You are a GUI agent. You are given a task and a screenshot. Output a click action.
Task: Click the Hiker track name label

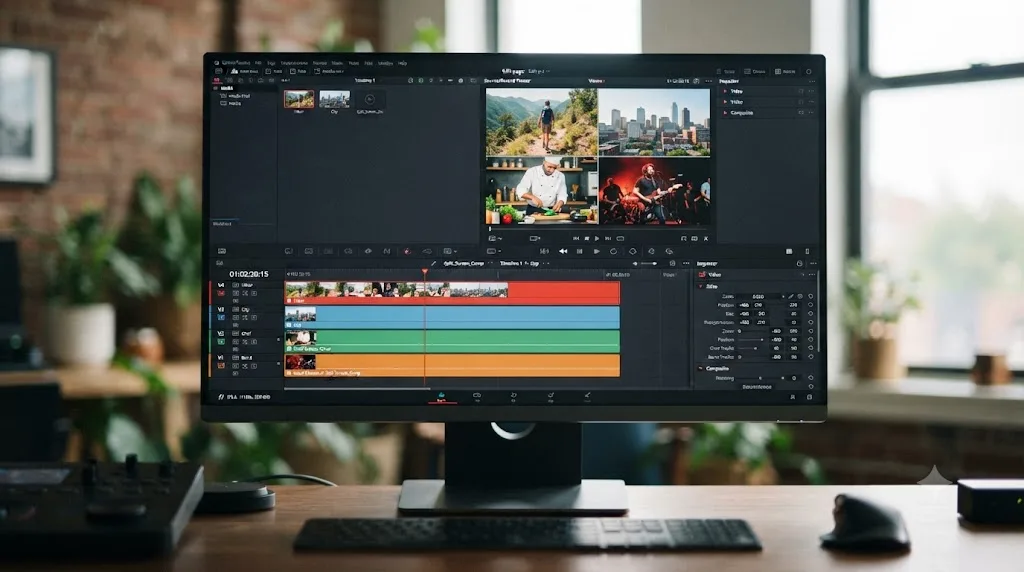pos(247,285)
